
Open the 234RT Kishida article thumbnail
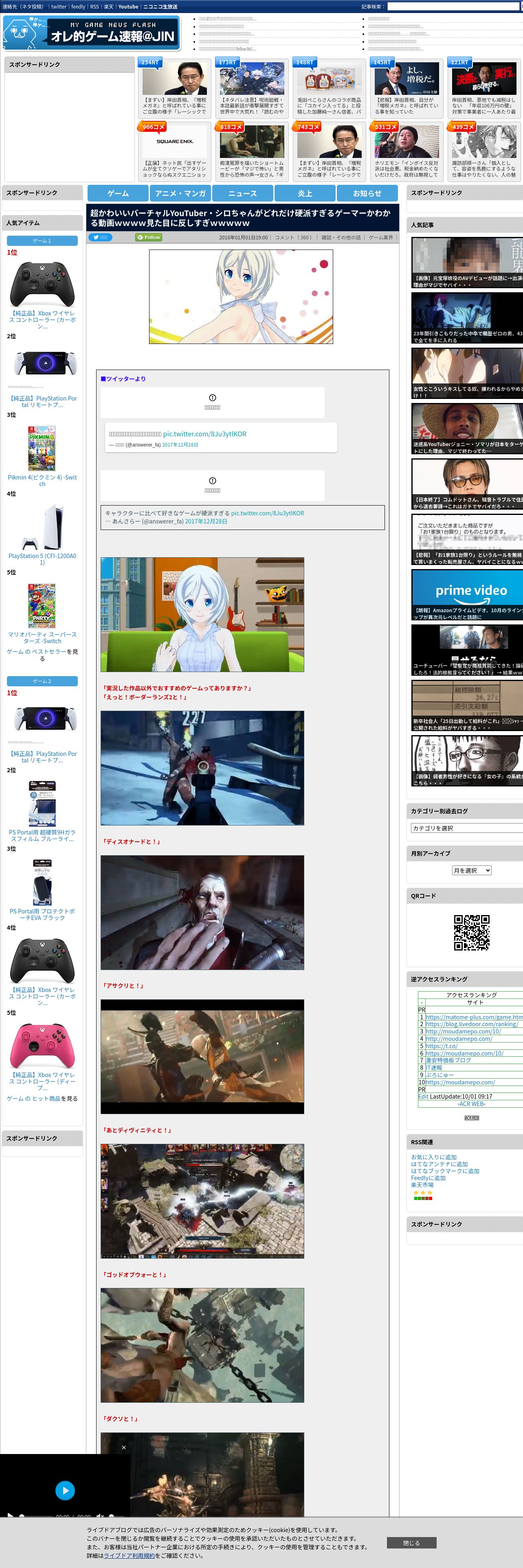175,78
